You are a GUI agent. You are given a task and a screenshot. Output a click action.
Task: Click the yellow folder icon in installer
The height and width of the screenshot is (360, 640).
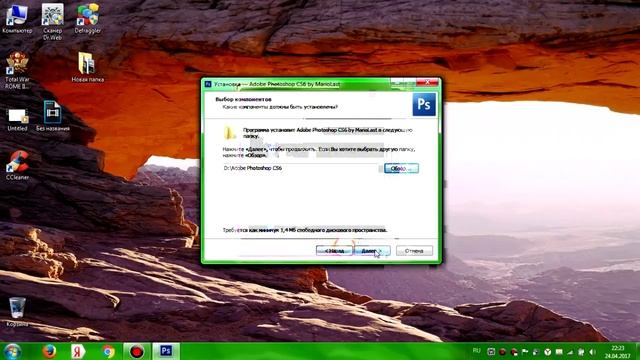click(x=229, y=133)
